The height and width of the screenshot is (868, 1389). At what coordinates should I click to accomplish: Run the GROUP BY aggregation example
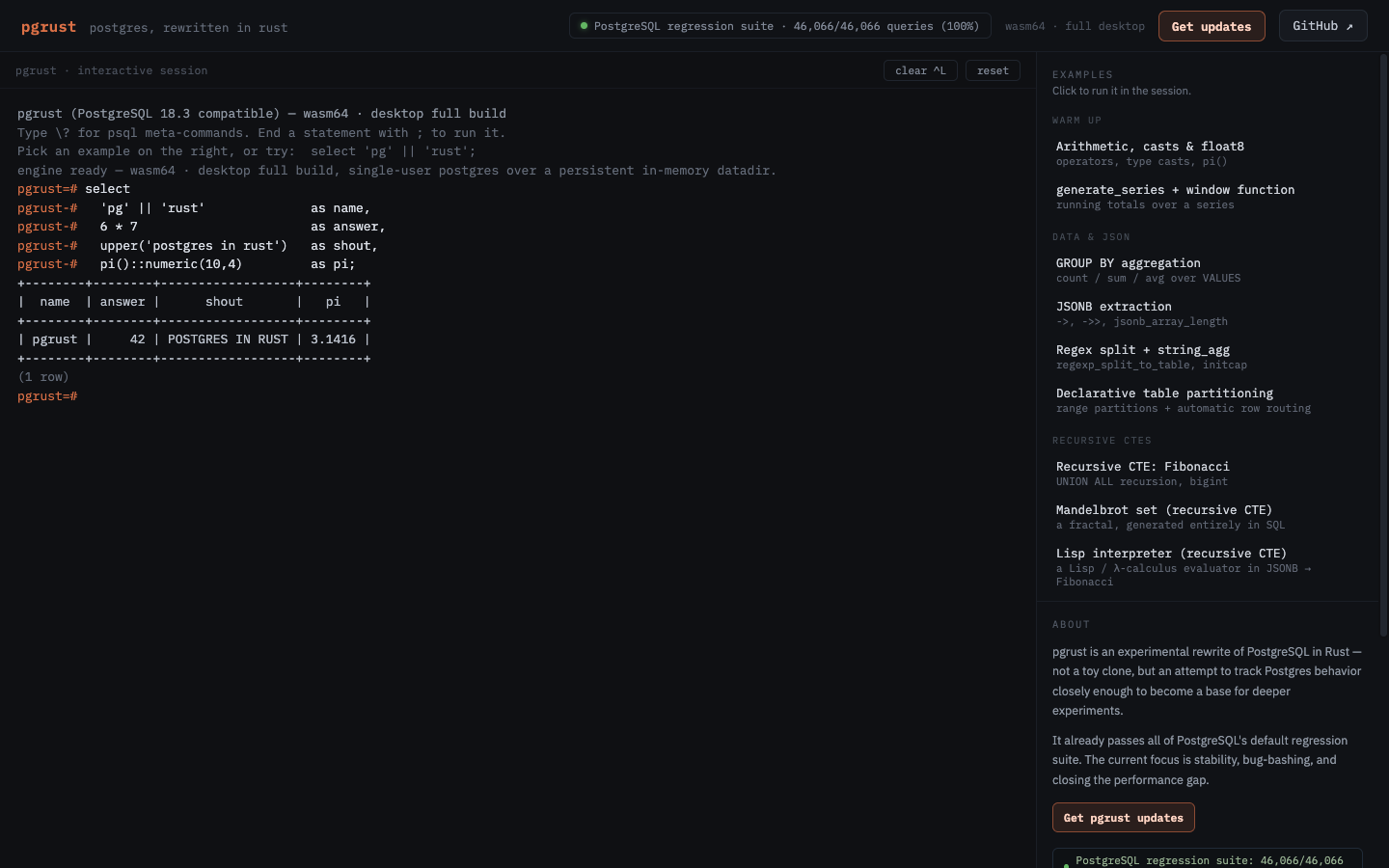click(1206, 270)
